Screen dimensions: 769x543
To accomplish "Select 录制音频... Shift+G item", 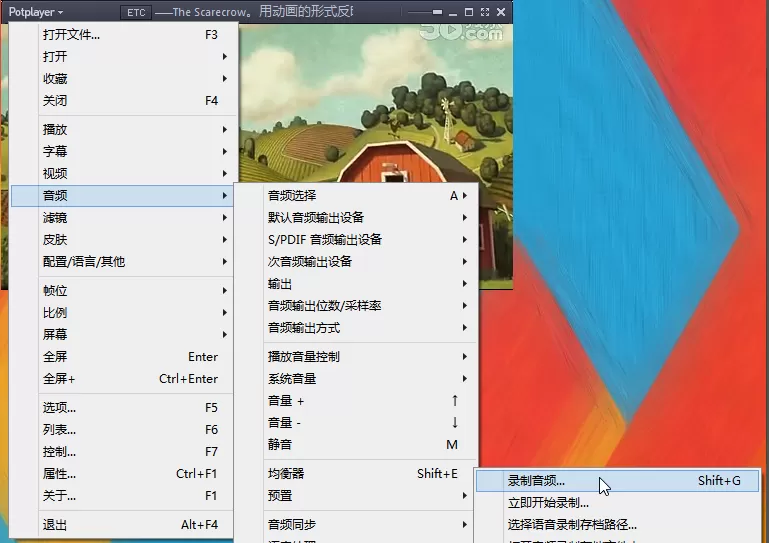I will pos(618,481).
